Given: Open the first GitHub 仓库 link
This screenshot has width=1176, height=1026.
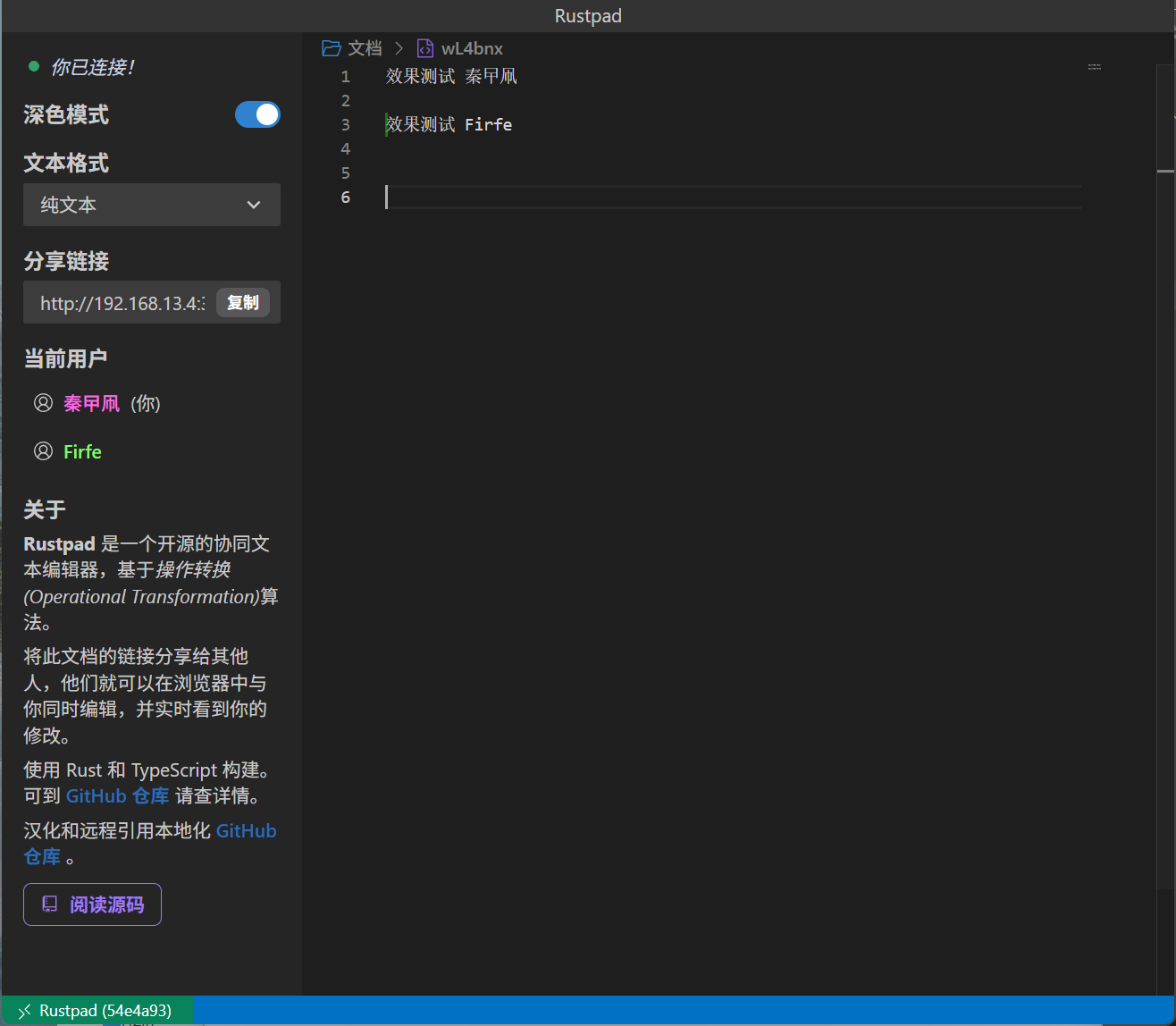Looking at the screenshot, I should (x=117, y=795).
